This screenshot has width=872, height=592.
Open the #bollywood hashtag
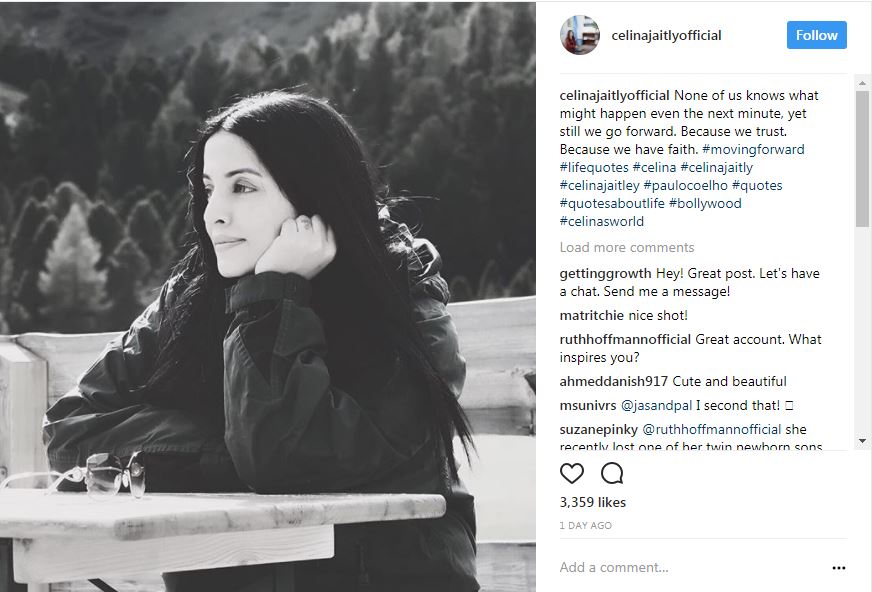pos(705,203)
